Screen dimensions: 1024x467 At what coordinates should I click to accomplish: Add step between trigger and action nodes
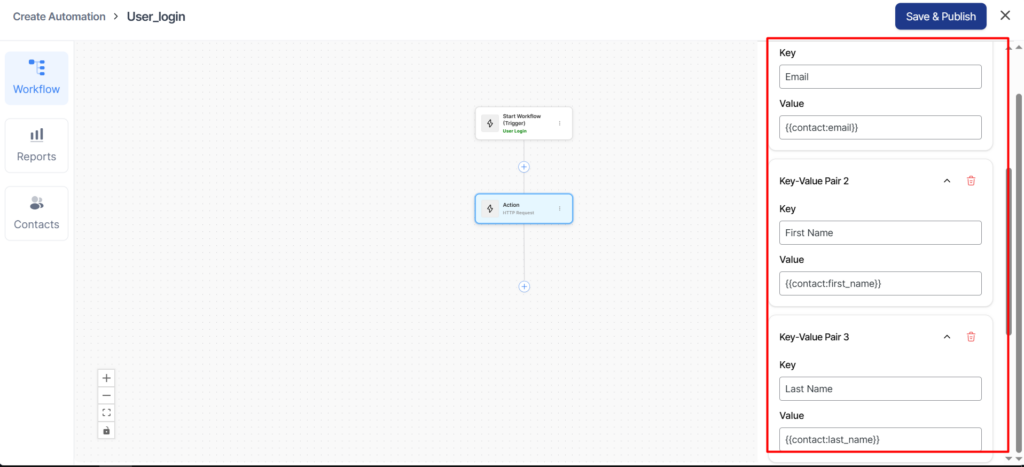point(524,166)
